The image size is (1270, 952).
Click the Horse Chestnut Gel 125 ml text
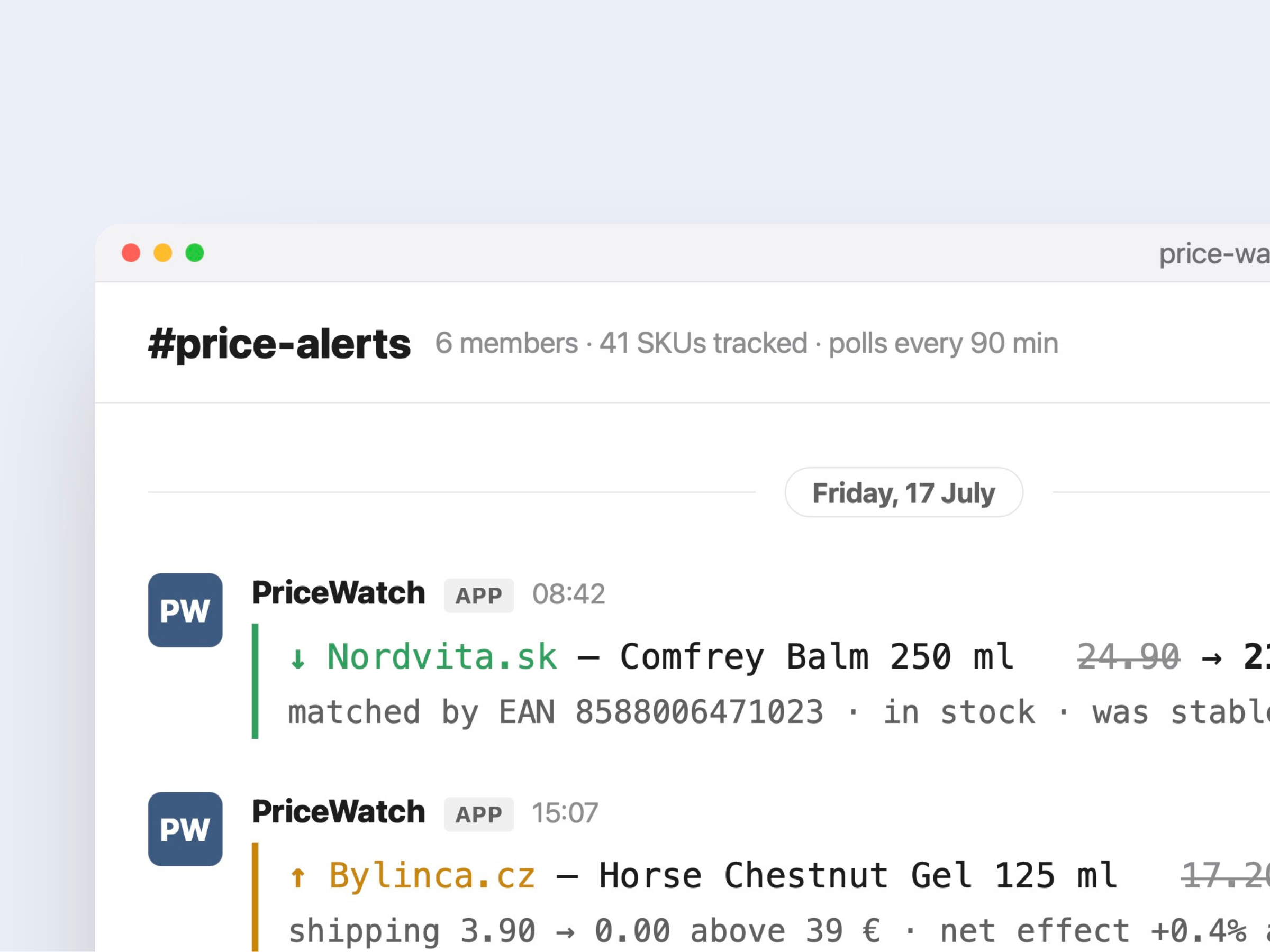pos(858,876)
